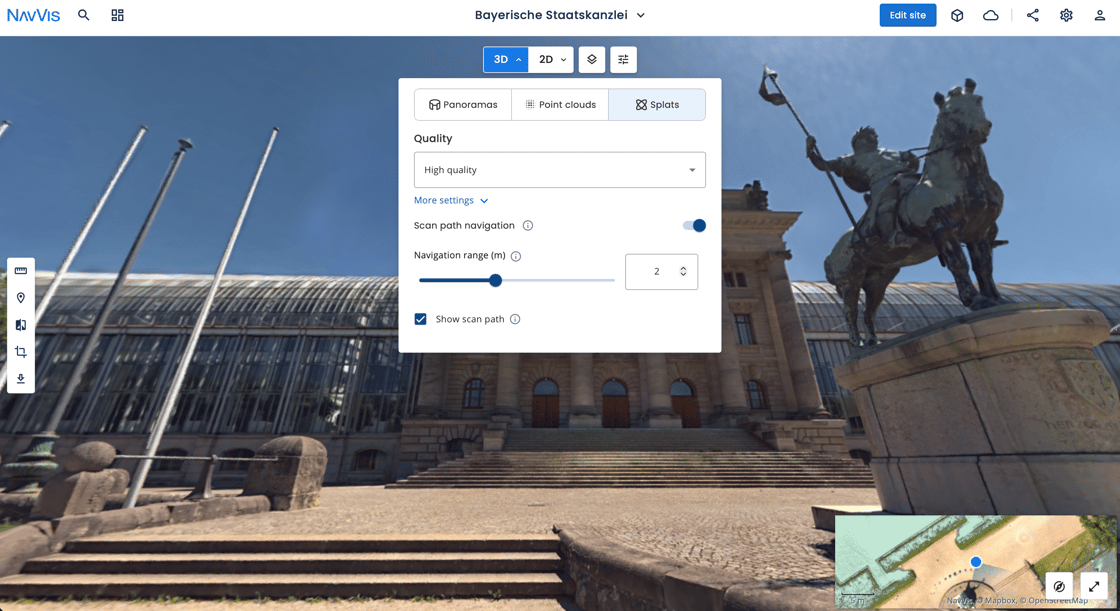This screenshot has width=1120, height=611.
Task: Open the High quality dropdown
Action: (559, 169)
